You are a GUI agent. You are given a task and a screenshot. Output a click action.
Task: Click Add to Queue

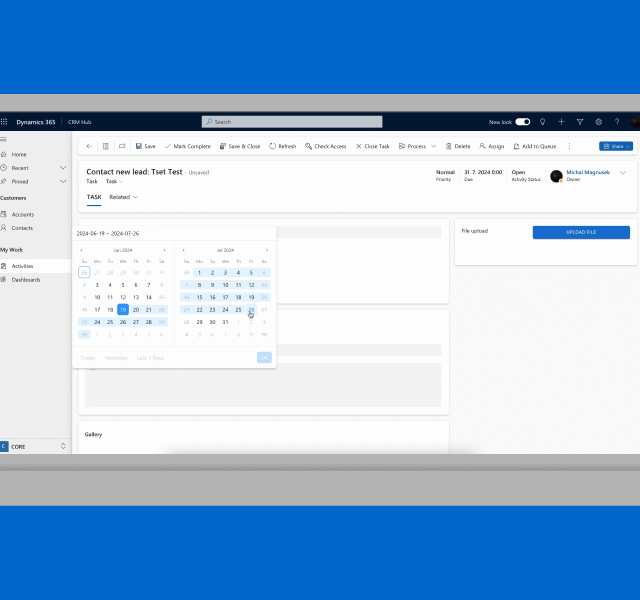coord(535,146)
